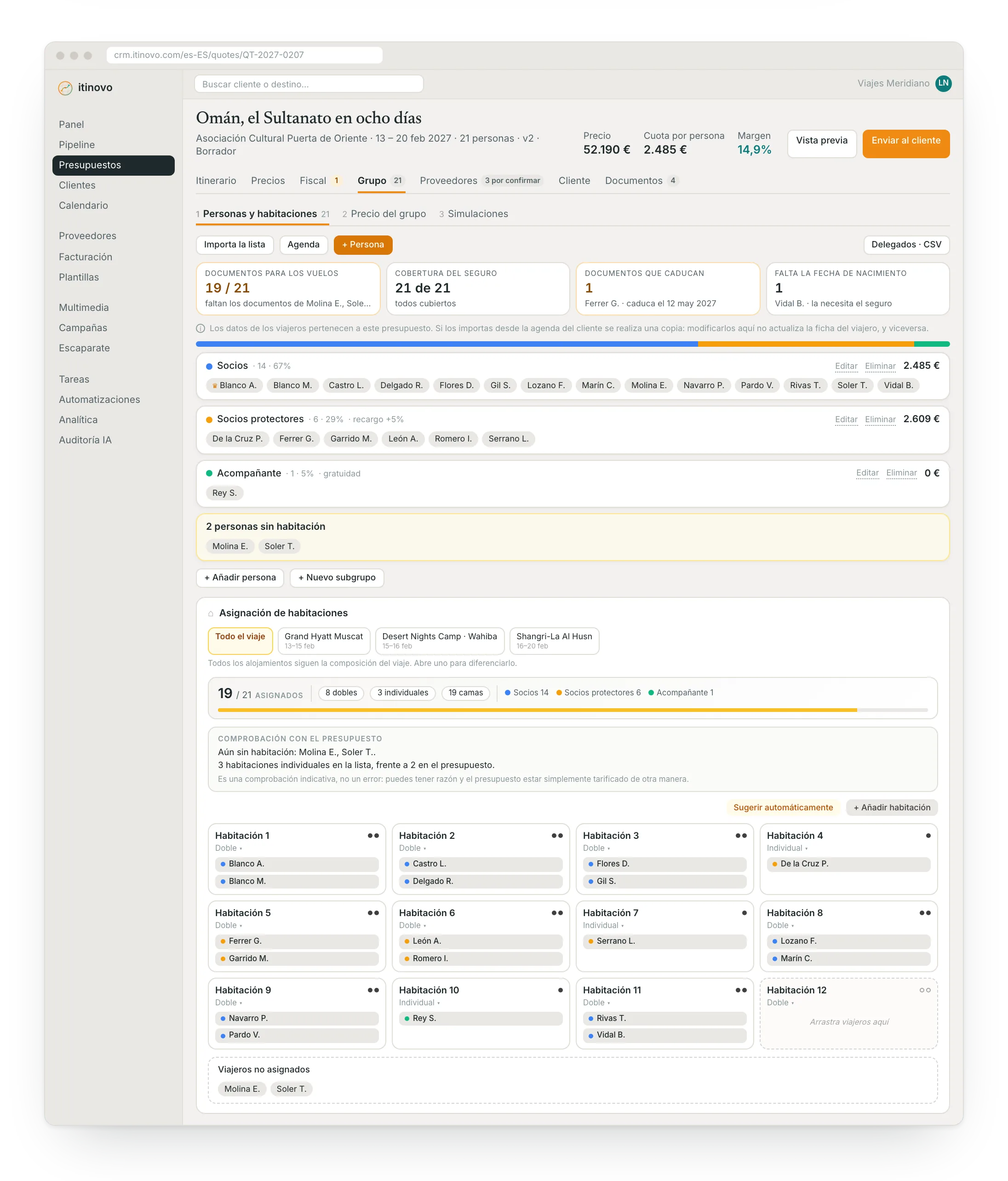The width and height of the screenshot is (1008, 1181).
Task: Click the occupancy dot on Habitación 4
Action: 928,836
